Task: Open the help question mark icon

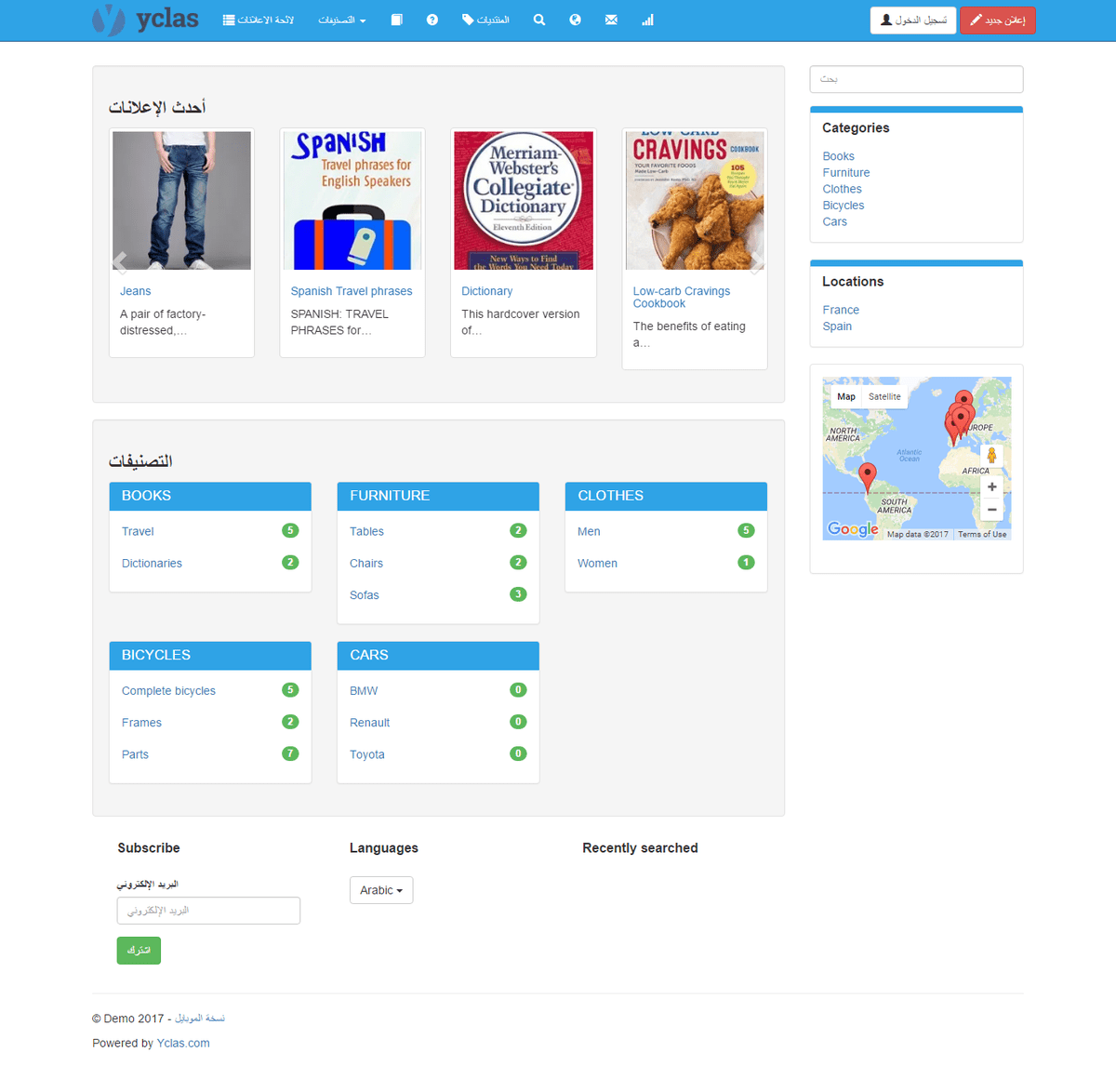Action: (432, 20)
